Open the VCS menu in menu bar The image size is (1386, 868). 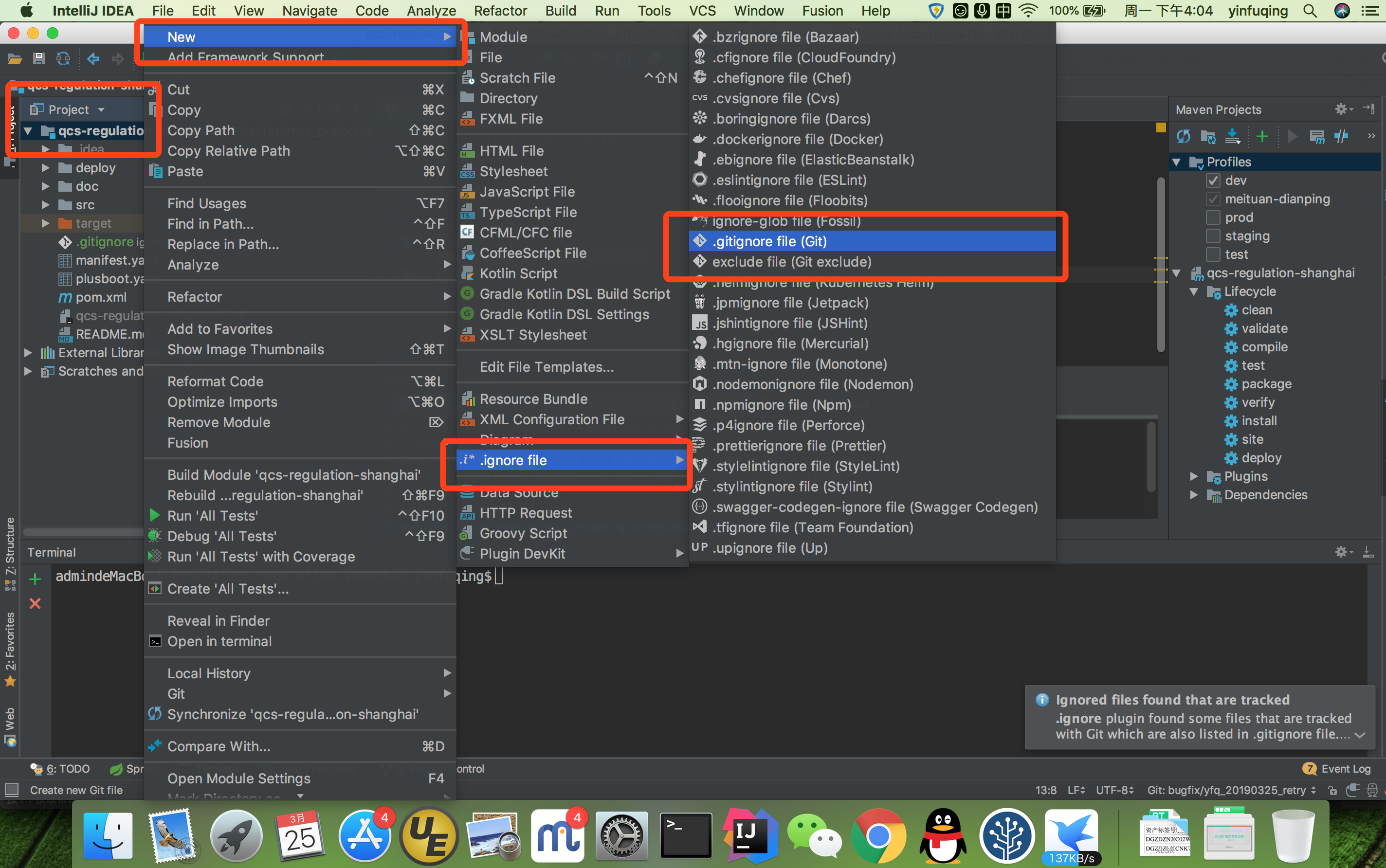pyautogui.click(x=702, y=10)
